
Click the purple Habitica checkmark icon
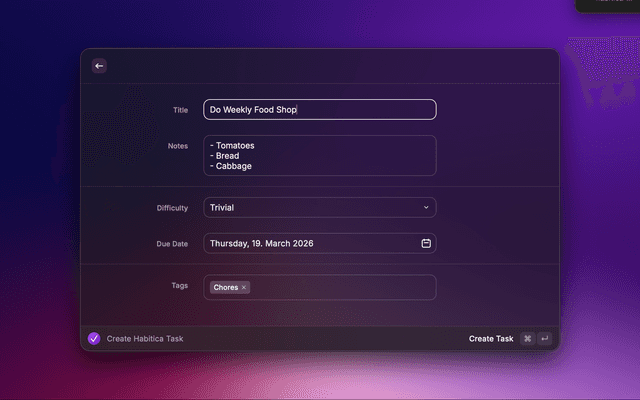[x=94, y=339]
